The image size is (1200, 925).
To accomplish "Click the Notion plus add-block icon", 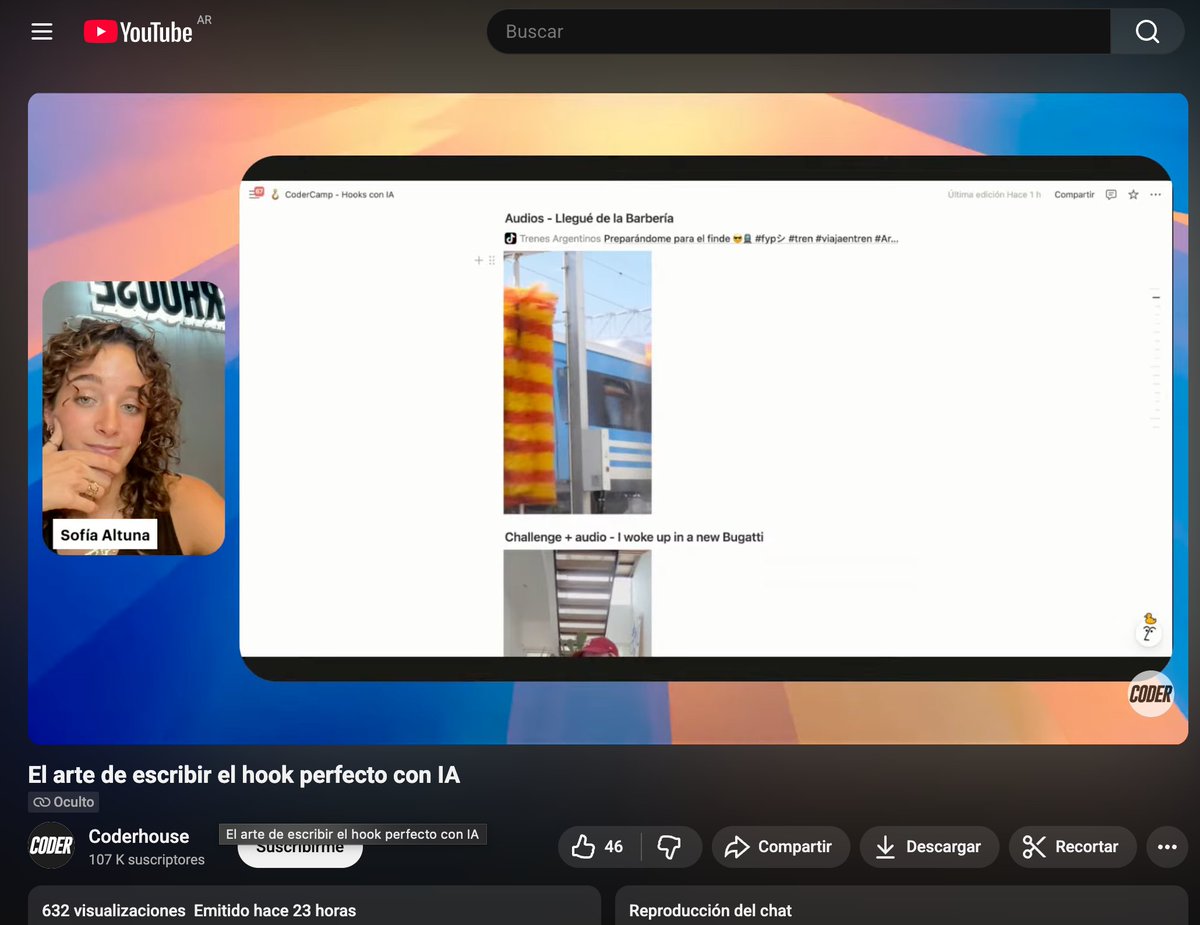I will (x=478, y=260).
